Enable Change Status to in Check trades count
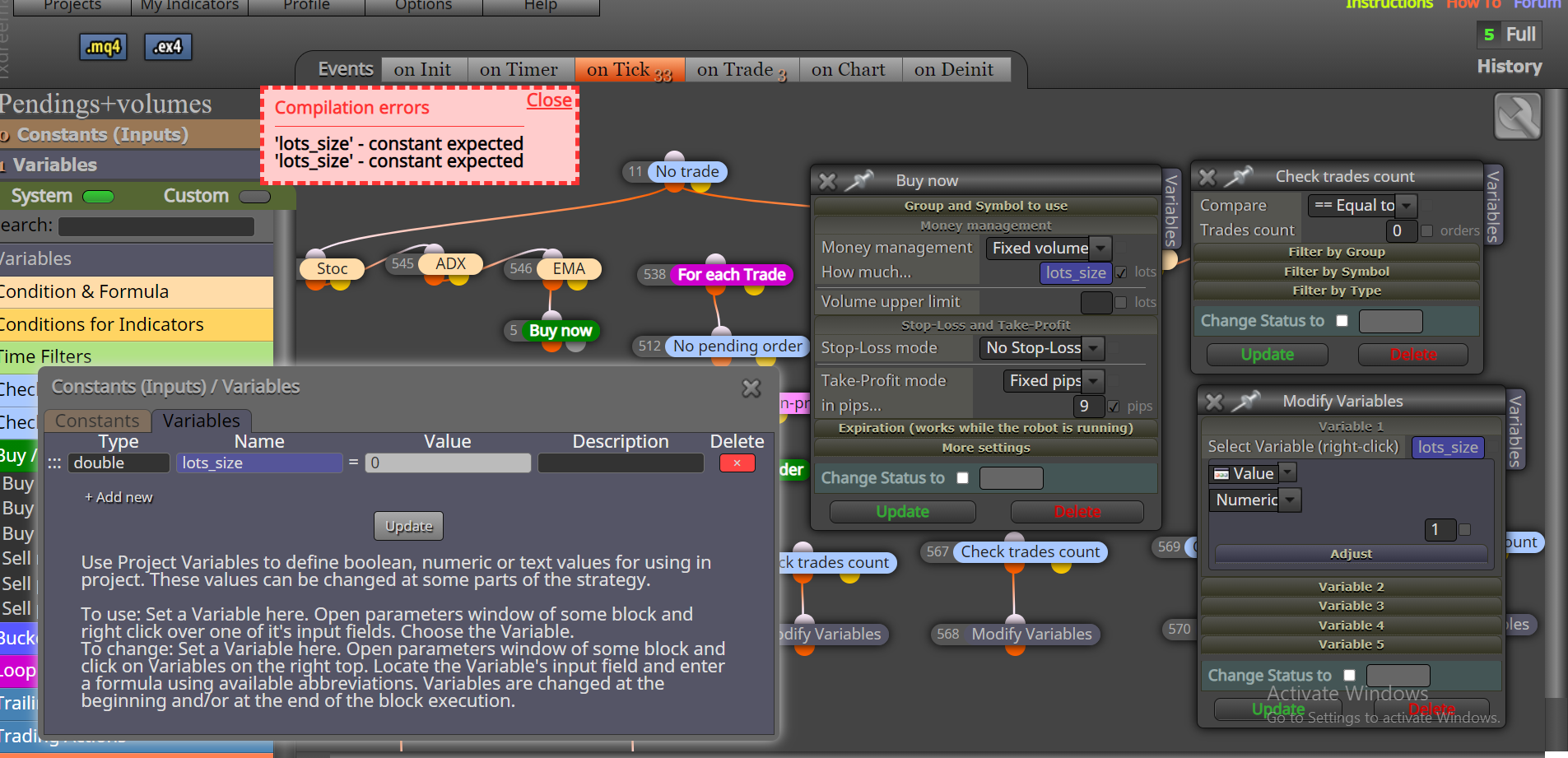Image resolution: width=1568 pixels, height=758 pixels. [x=1342, y=321]
